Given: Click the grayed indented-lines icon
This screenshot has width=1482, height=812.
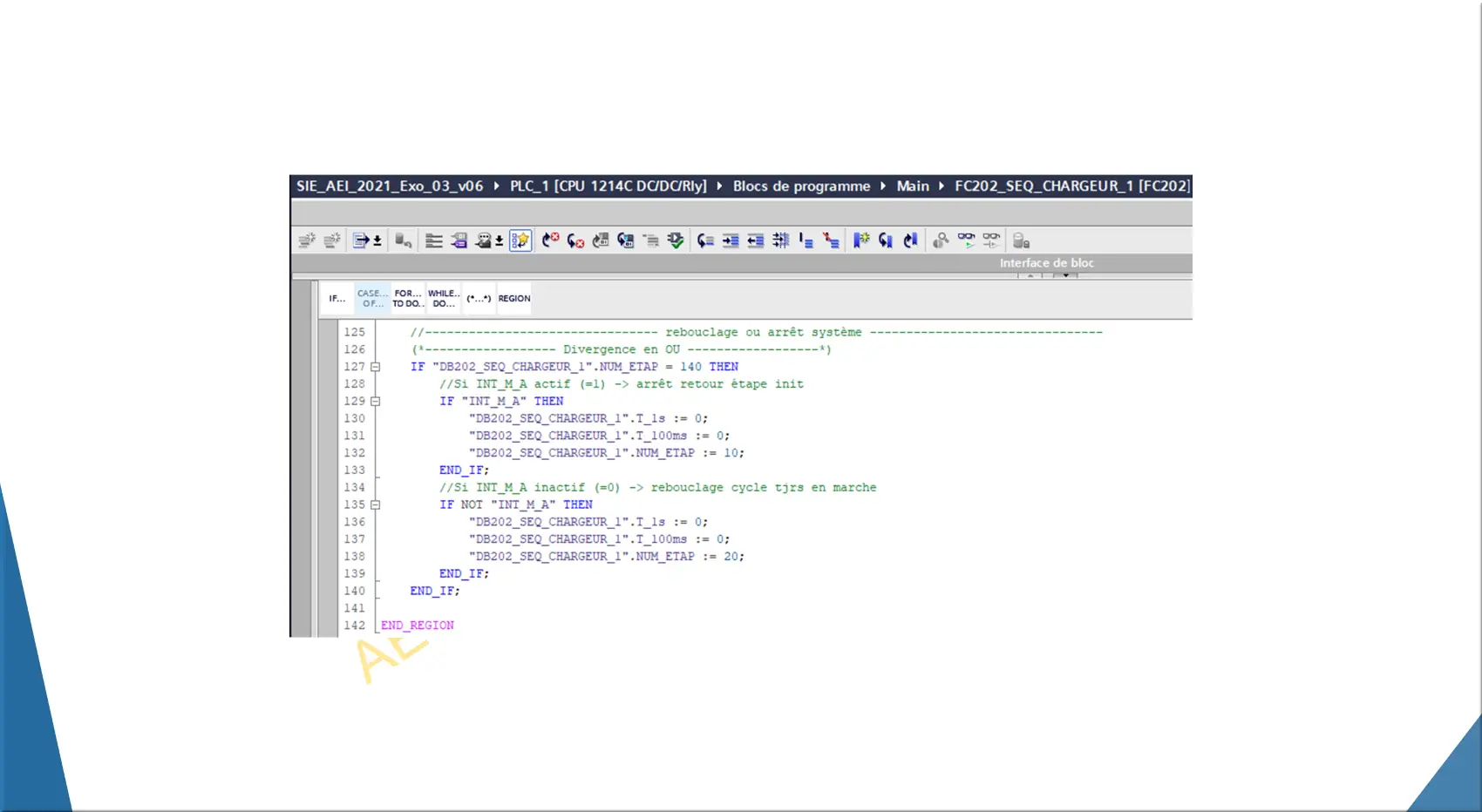Looking at the screenshot, I should coord(651,240).
